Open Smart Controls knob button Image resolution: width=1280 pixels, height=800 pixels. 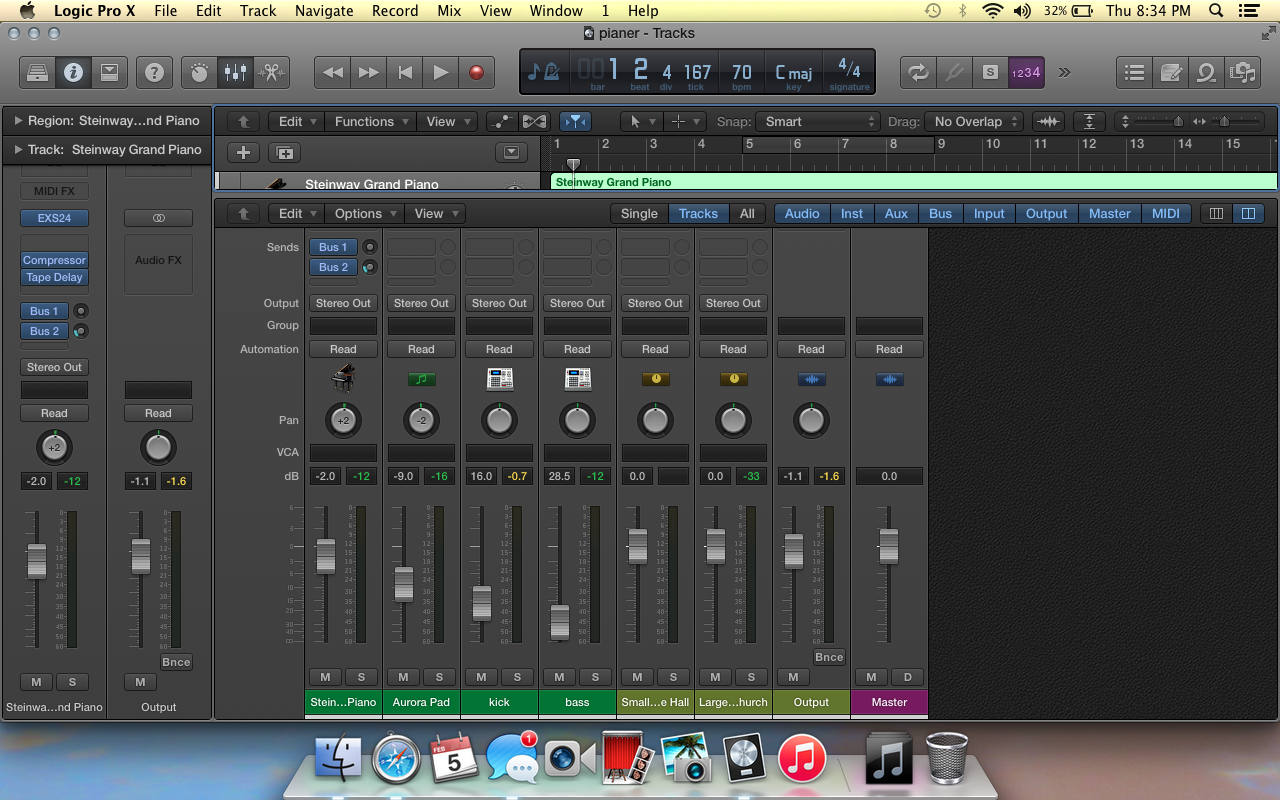point(199,72)
